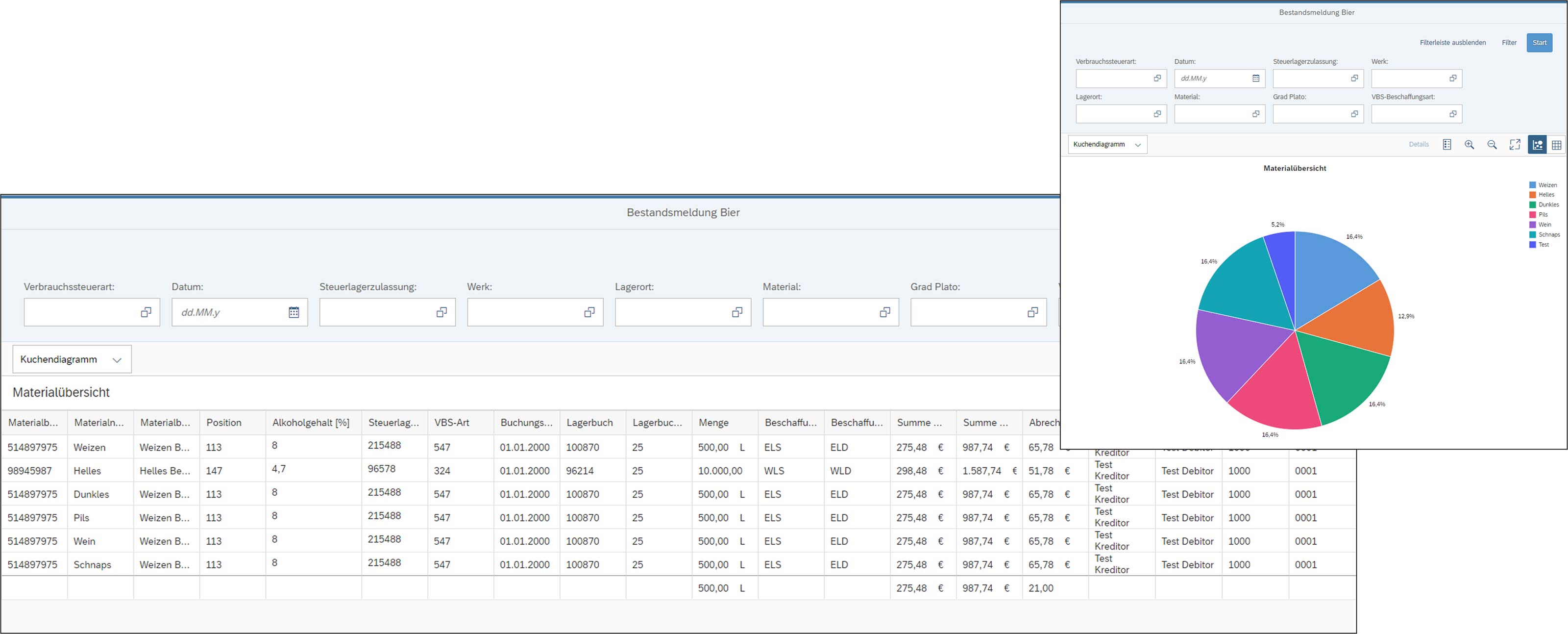Open VBS-Beschaffungsart value help in chart panel

(x=1453, y=114)
